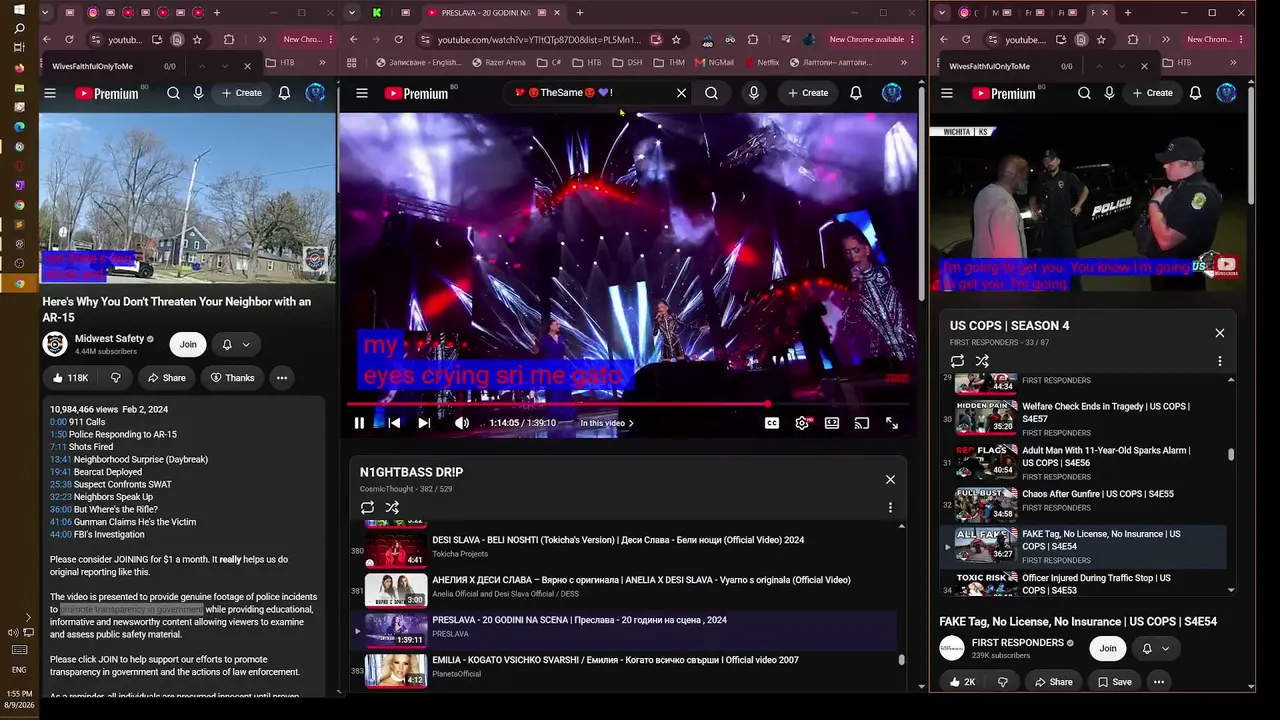Close the US COPS Season 4 playlist panel
1280x720 pixels.
click(x=1219, y=333)
